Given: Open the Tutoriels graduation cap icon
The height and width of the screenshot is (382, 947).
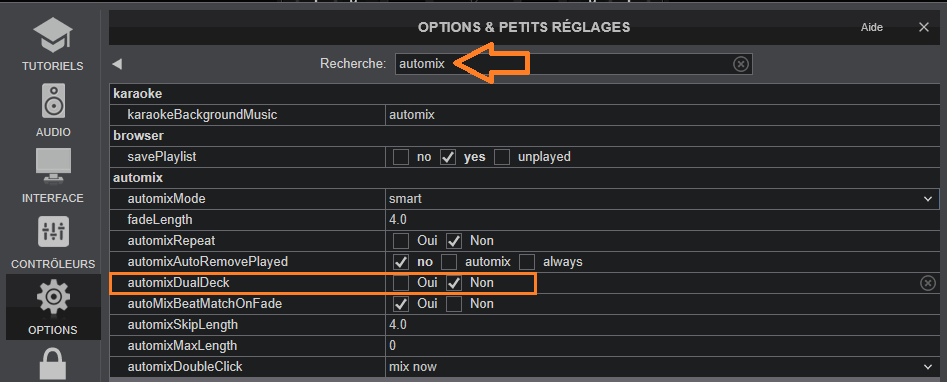Looking at the screenshot, I should (x=53, y=34).
